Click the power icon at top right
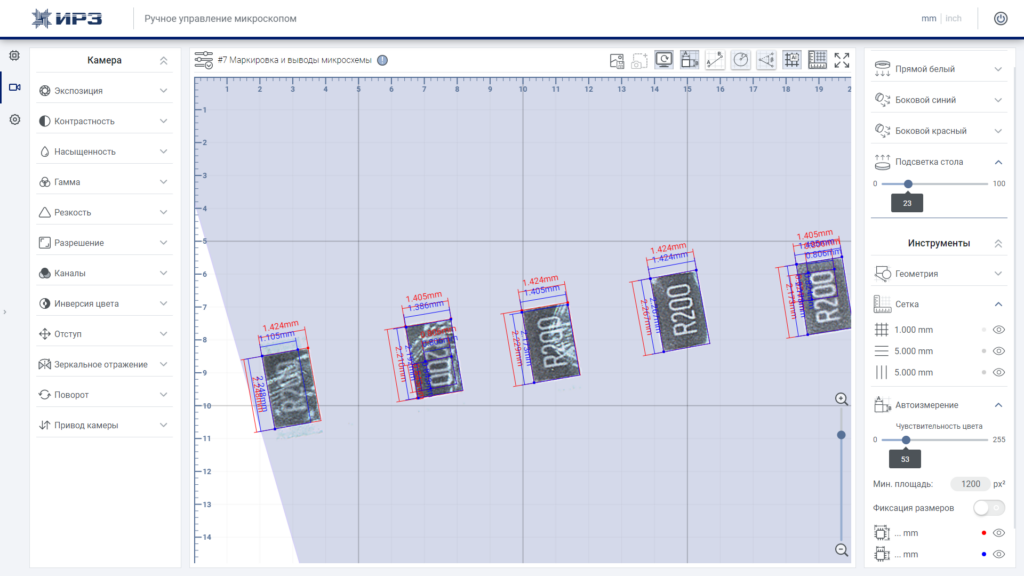 (x=1000, y=18)
